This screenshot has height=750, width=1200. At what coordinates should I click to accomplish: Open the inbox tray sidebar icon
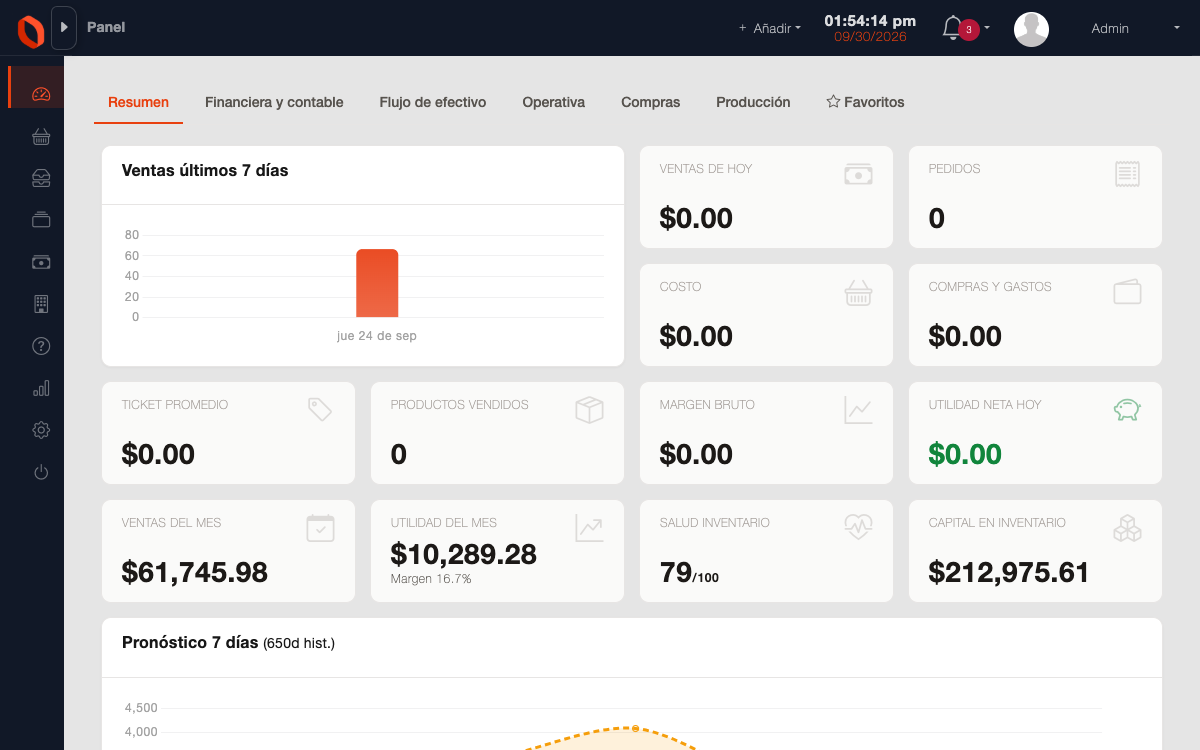point(41,178)
